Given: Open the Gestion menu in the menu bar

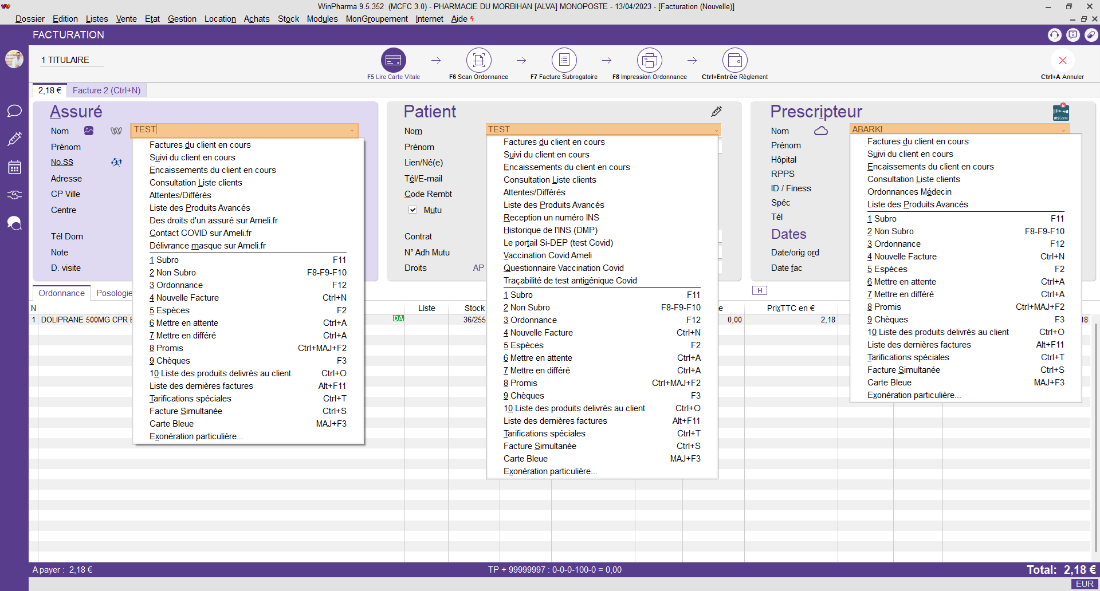Looking at the screenshot, I should coord(182,19).
